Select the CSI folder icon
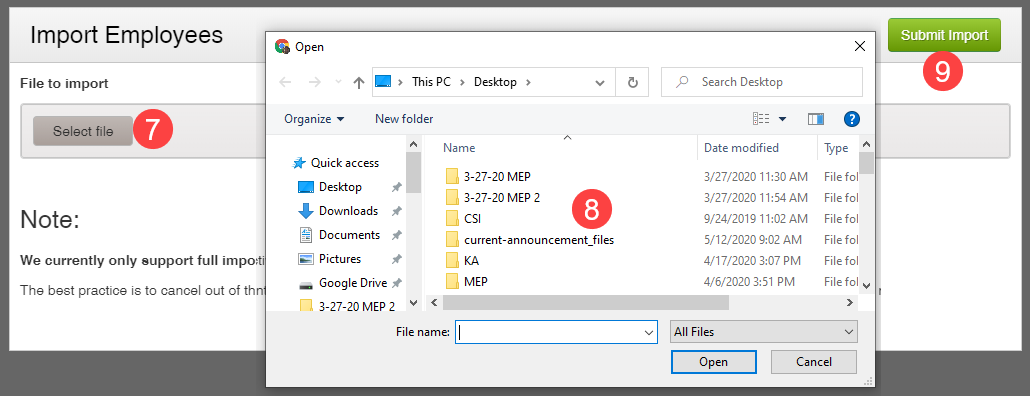The width and height of the screenshot is (1030, 396). point(451,218)
